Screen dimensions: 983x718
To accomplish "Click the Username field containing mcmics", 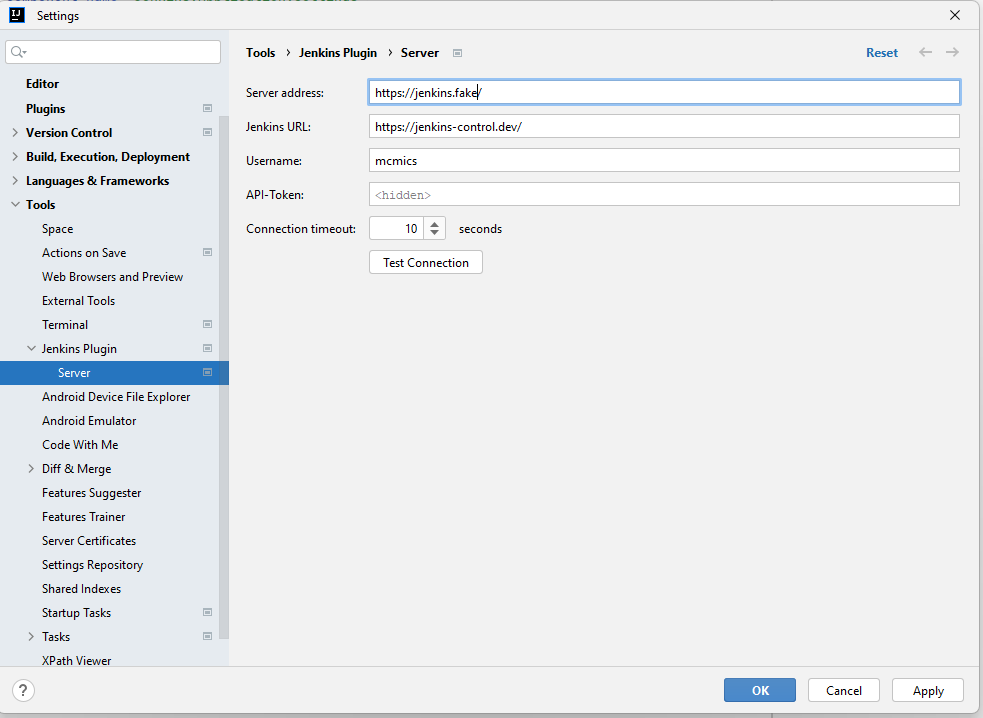I will coord(664,161).
